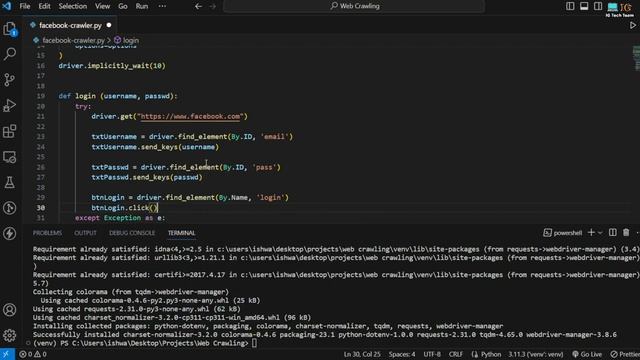Click the Web Crawling command center search

click(x=354, y=6)
